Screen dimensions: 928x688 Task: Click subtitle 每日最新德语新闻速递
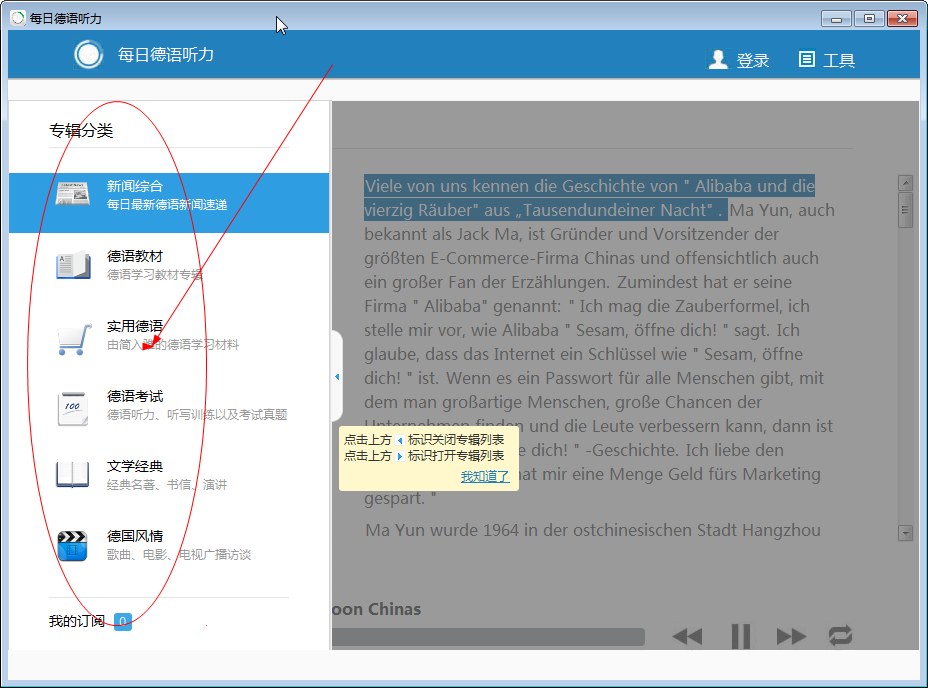point(167,205)
